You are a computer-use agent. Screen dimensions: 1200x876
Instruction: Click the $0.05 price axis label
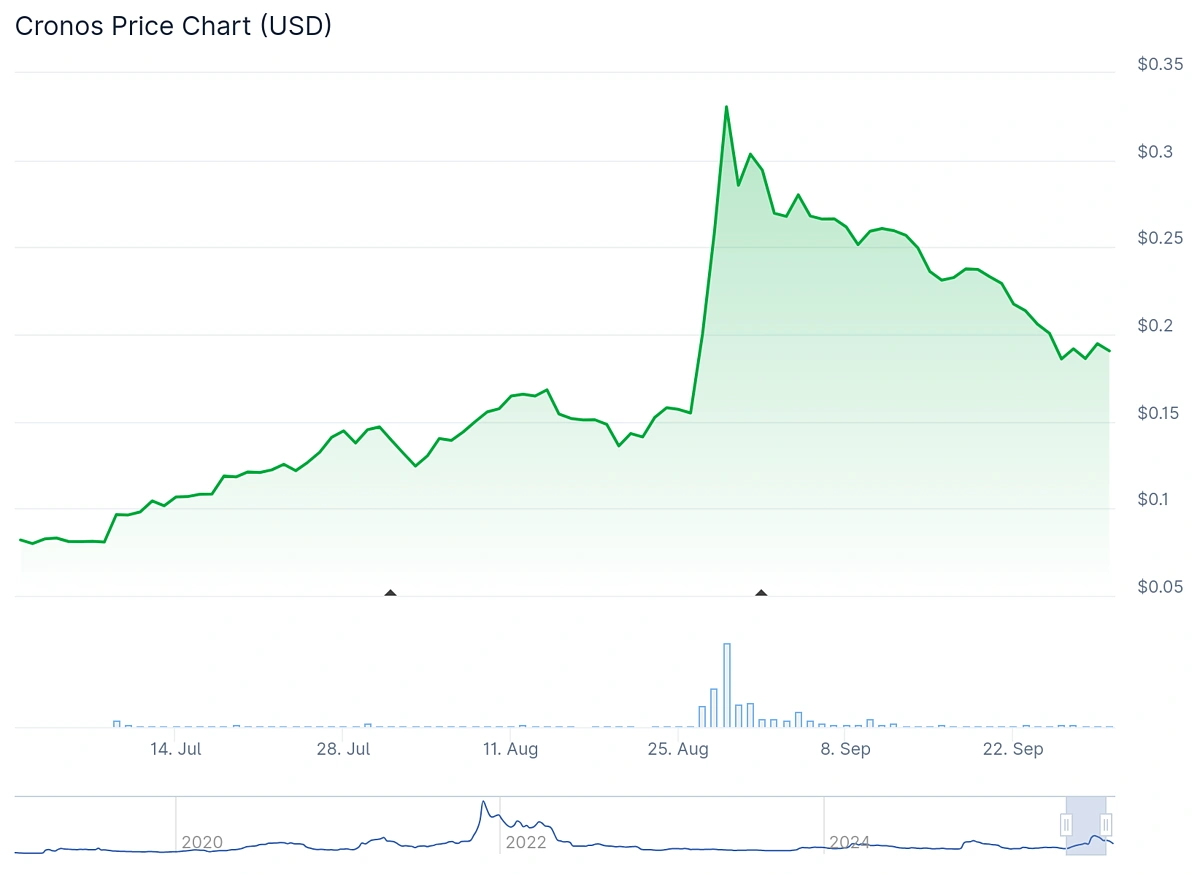pos(1160,587)
